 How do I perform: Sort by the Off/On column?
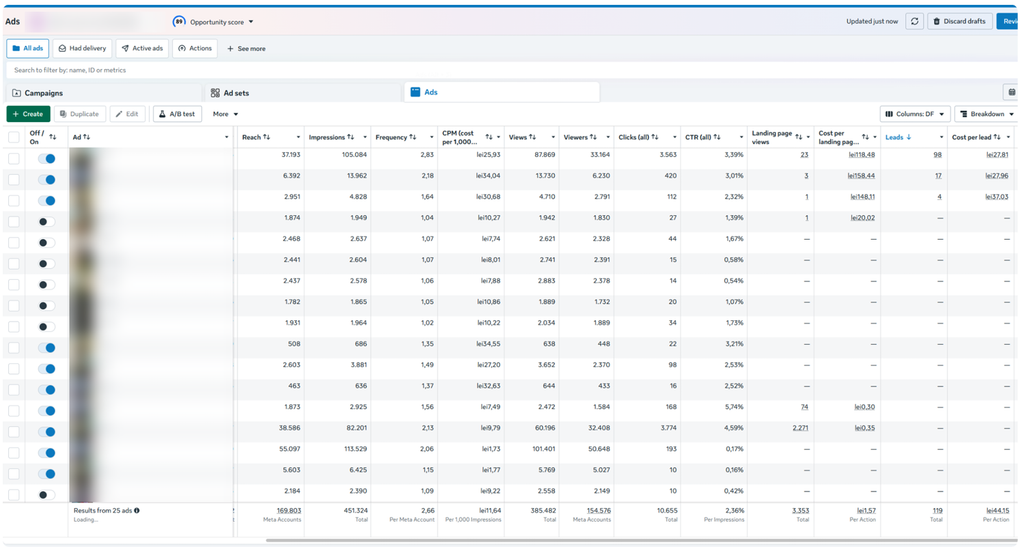[x=53, y=137]
